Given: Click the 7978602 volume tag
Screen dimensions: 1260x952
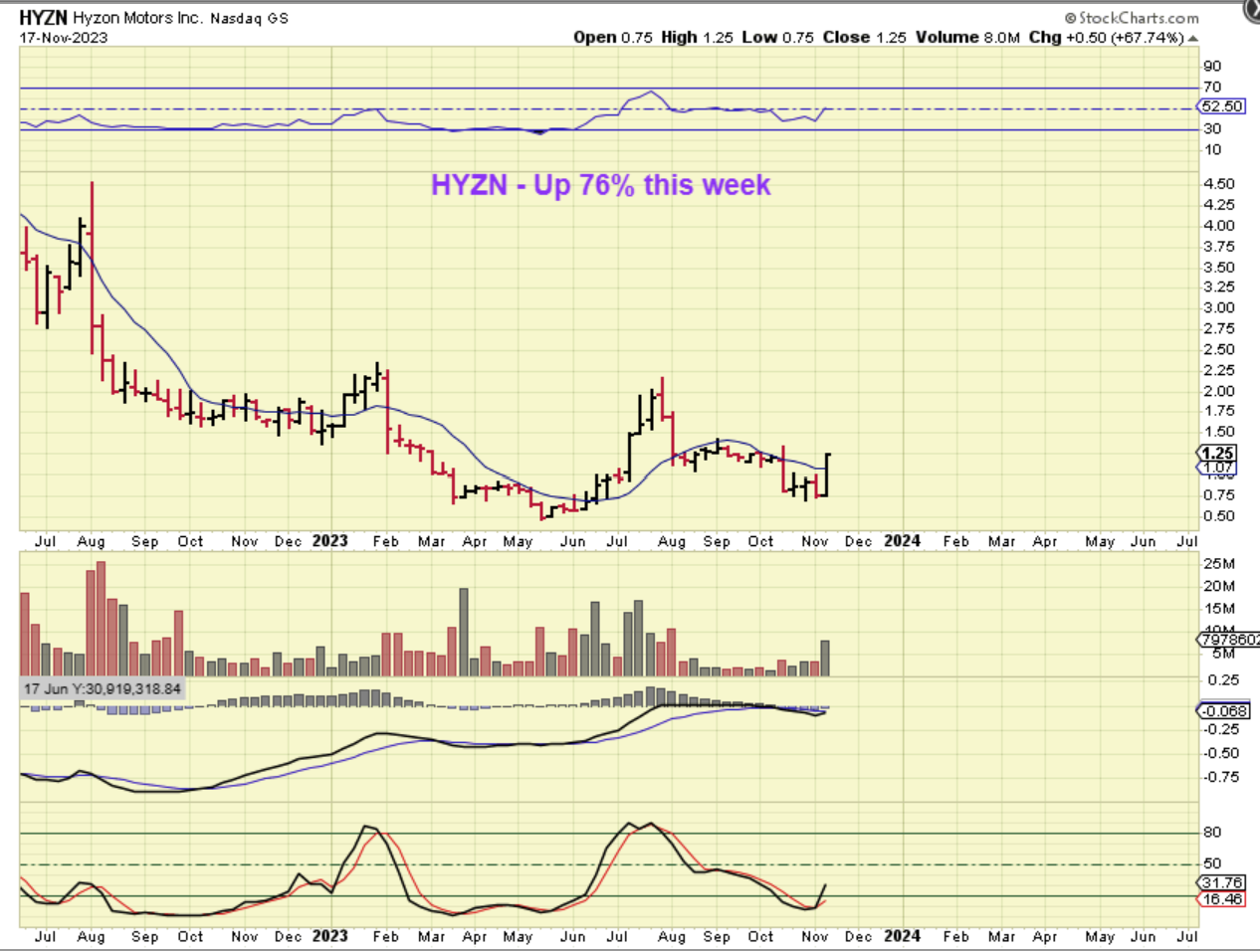Looking at the screenshot, I should [1229, 640].
